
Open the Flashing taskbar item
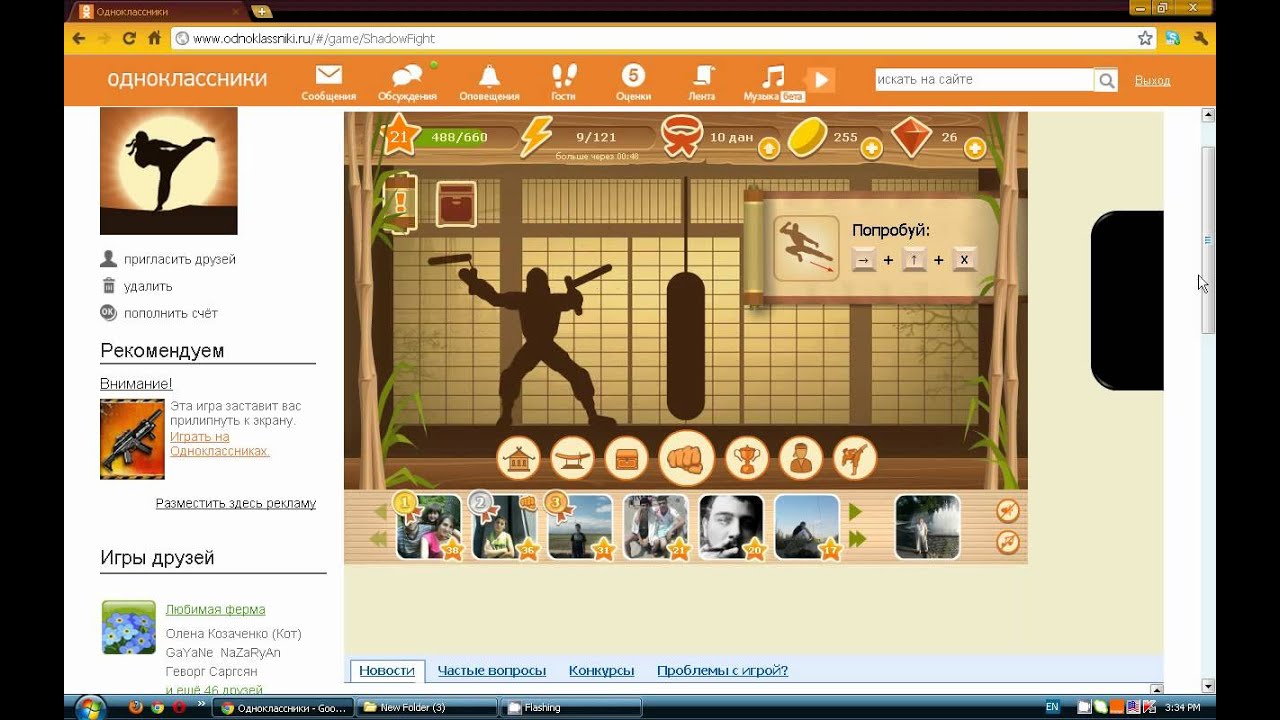571,707
